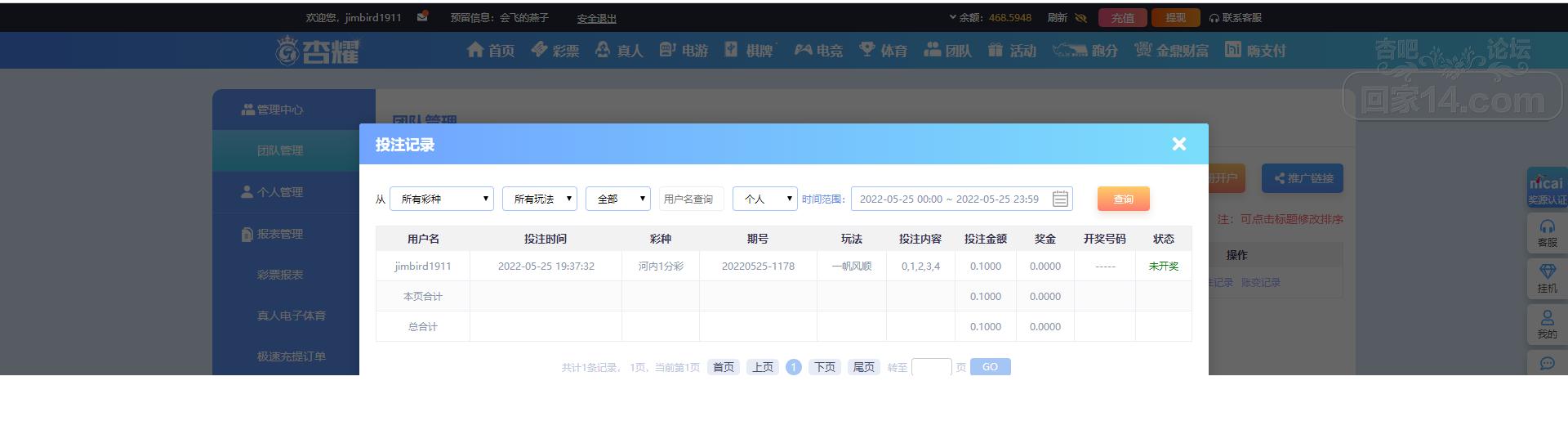
Task: Click the 充值 recharge button
Action: click(1122, 17)
